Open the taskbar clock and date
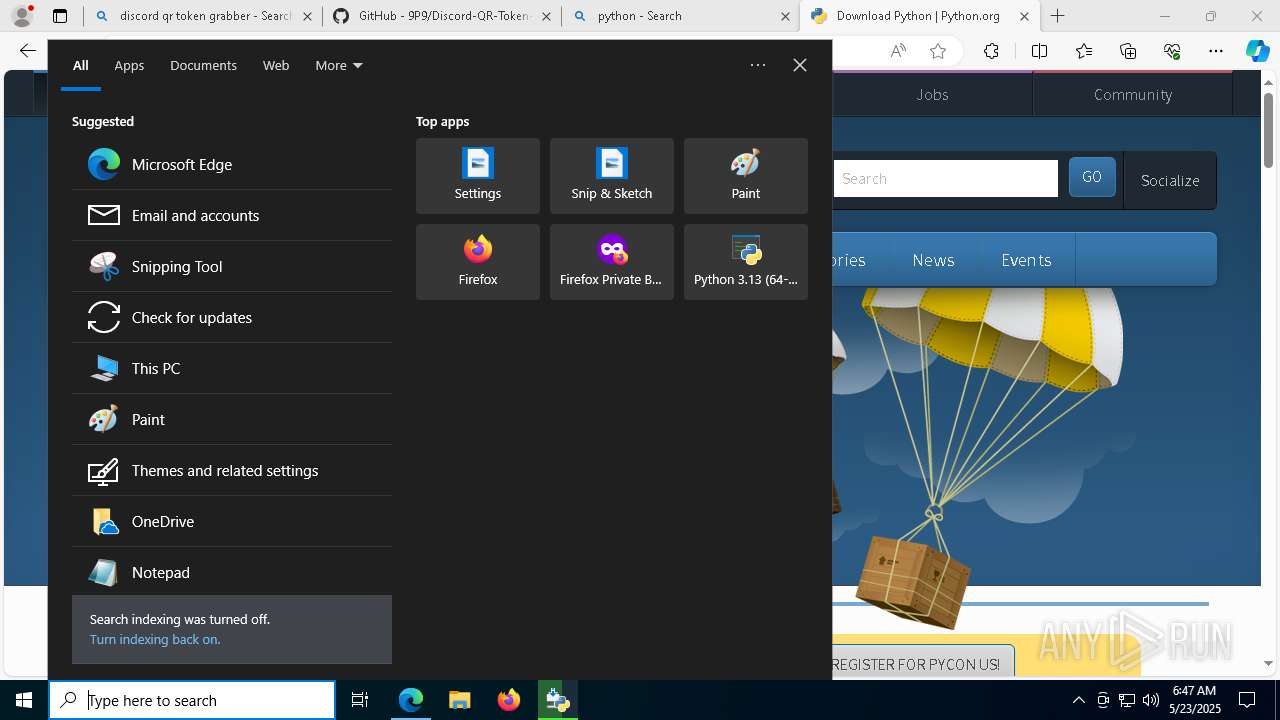Viewport: 1280px width, 720px height. (x=1194, y=700)
